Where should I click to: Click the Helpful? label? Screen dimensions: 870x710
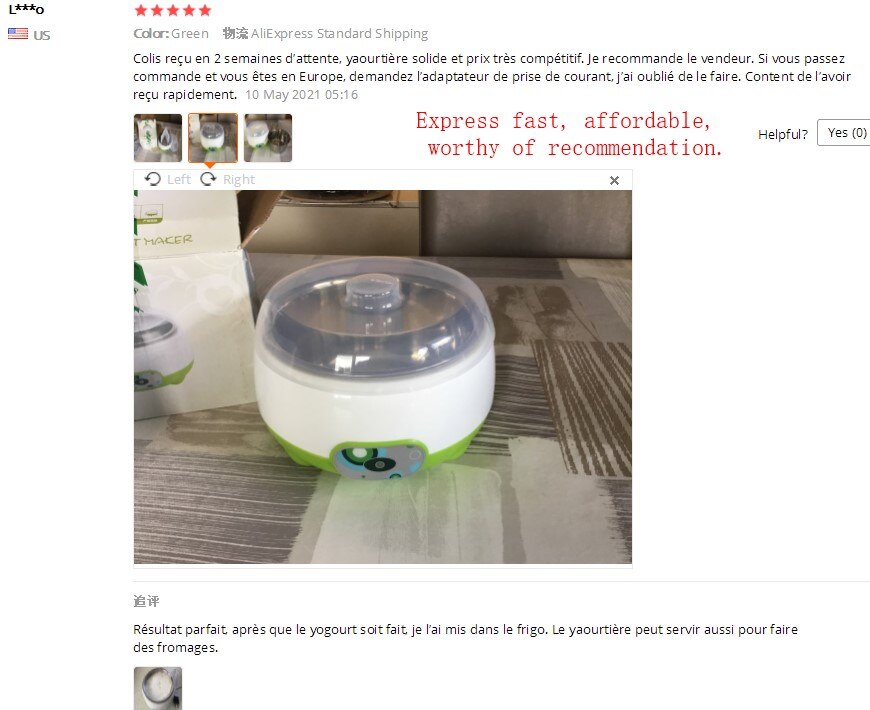(783, 134)
